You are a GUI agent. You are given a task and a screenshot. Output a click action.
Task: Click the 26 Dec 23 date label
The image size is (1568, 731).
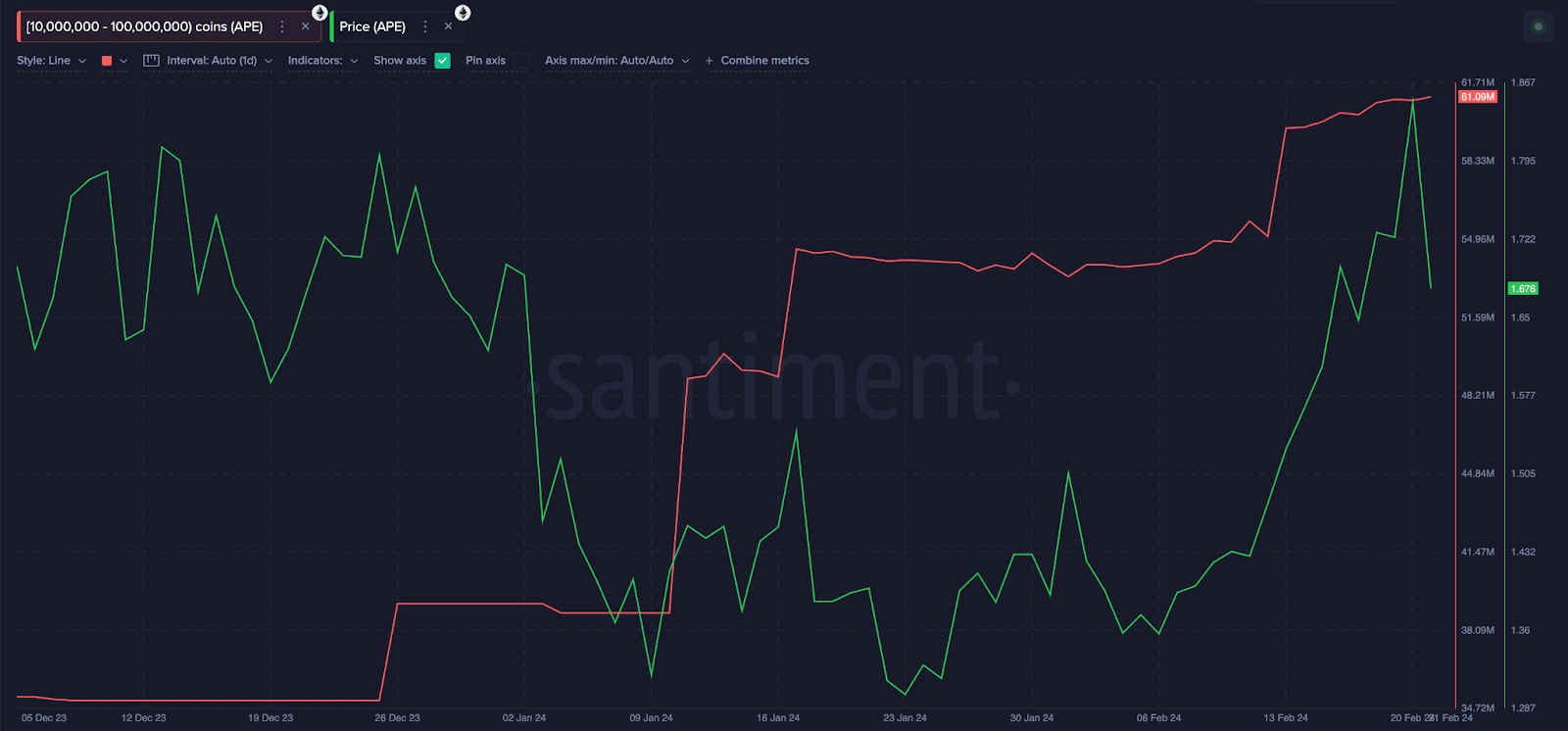coord(397,718)
